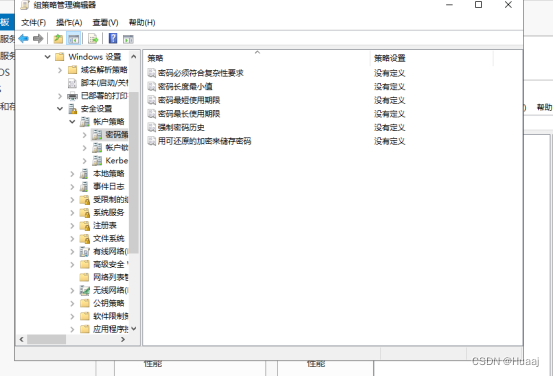The image size is (554, 376).
Task: Click the Export list toolbar icon
Action: 93,39
